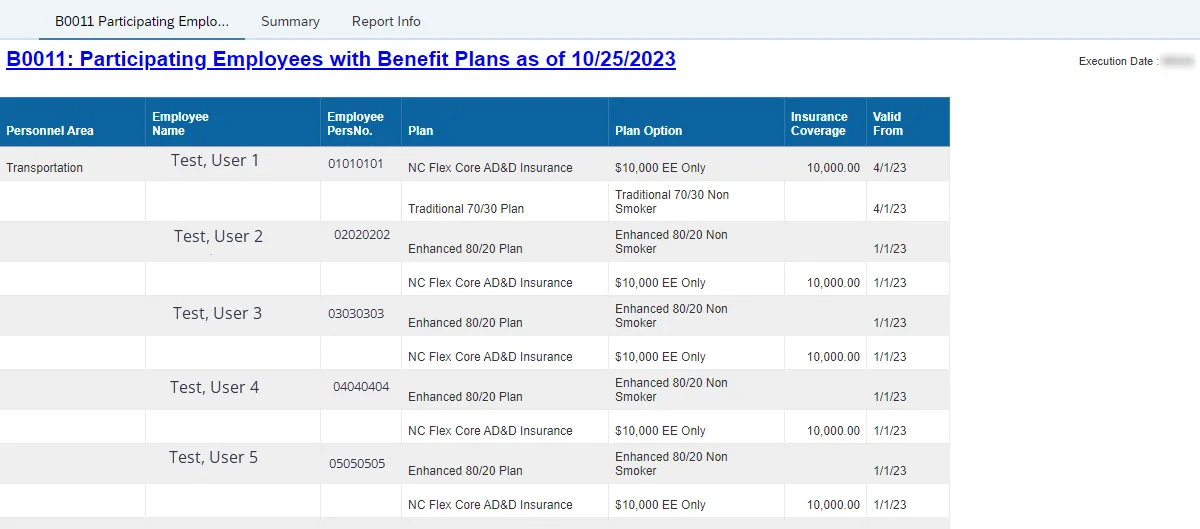Viewport: 1200px width, 529px height.
Task: Select the Employee PersNo. column header
Action: 355,124
